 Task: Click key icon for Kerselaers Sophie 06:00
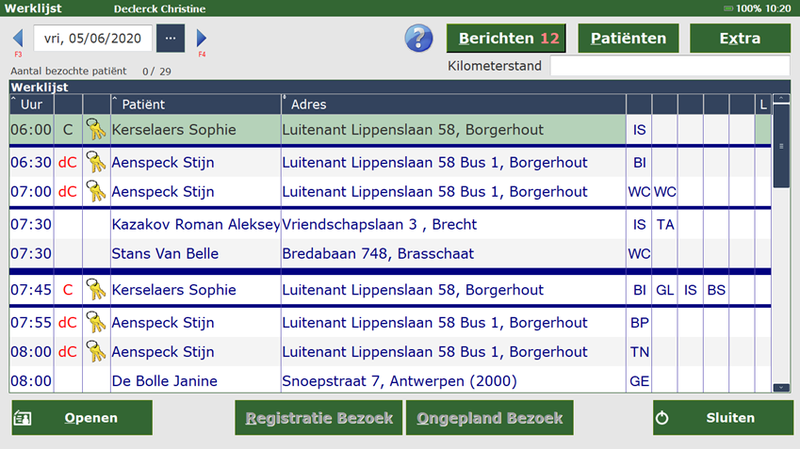tap(96, 129)
